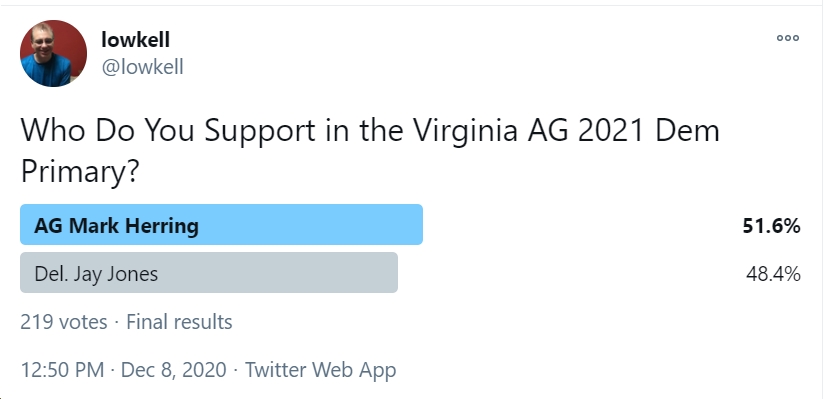Open the 12:50 PM timestamp link

pyautogui.click(x=62, y=370)
